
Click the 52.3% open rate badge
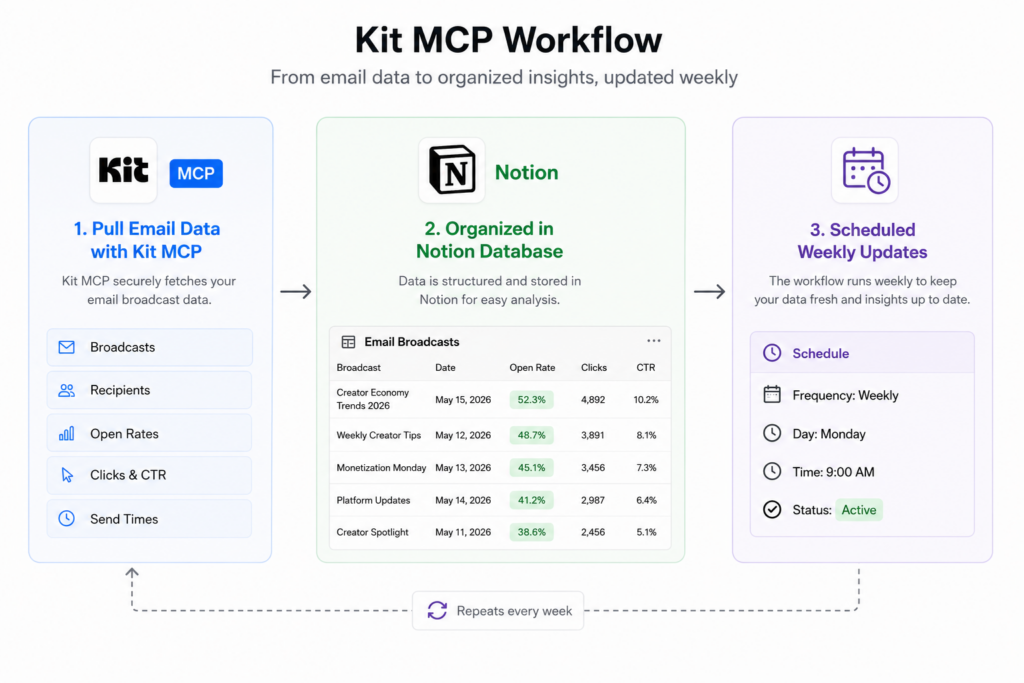(x=532, y=400)
